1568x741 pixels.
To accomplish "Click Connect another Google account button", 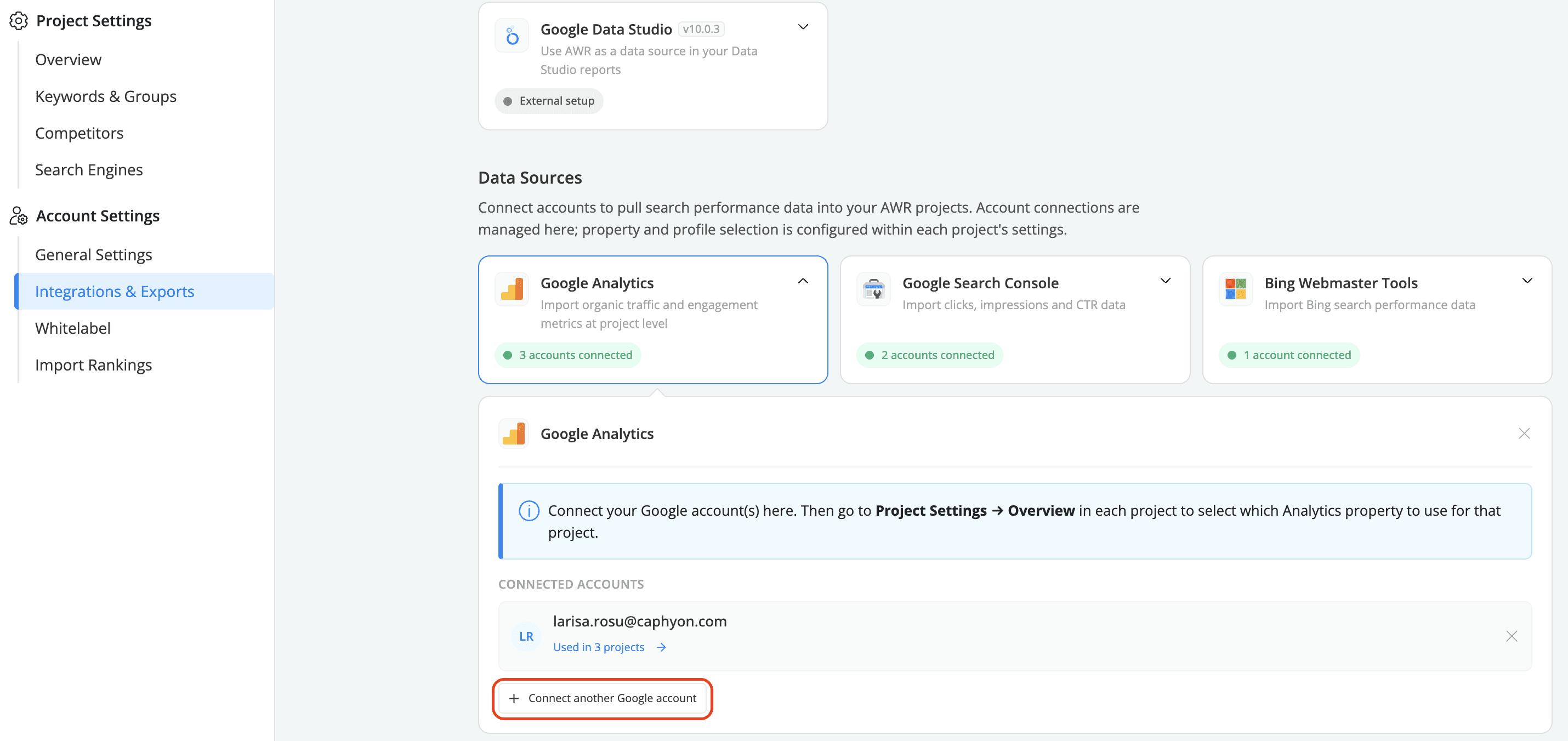I will point(602,698).
